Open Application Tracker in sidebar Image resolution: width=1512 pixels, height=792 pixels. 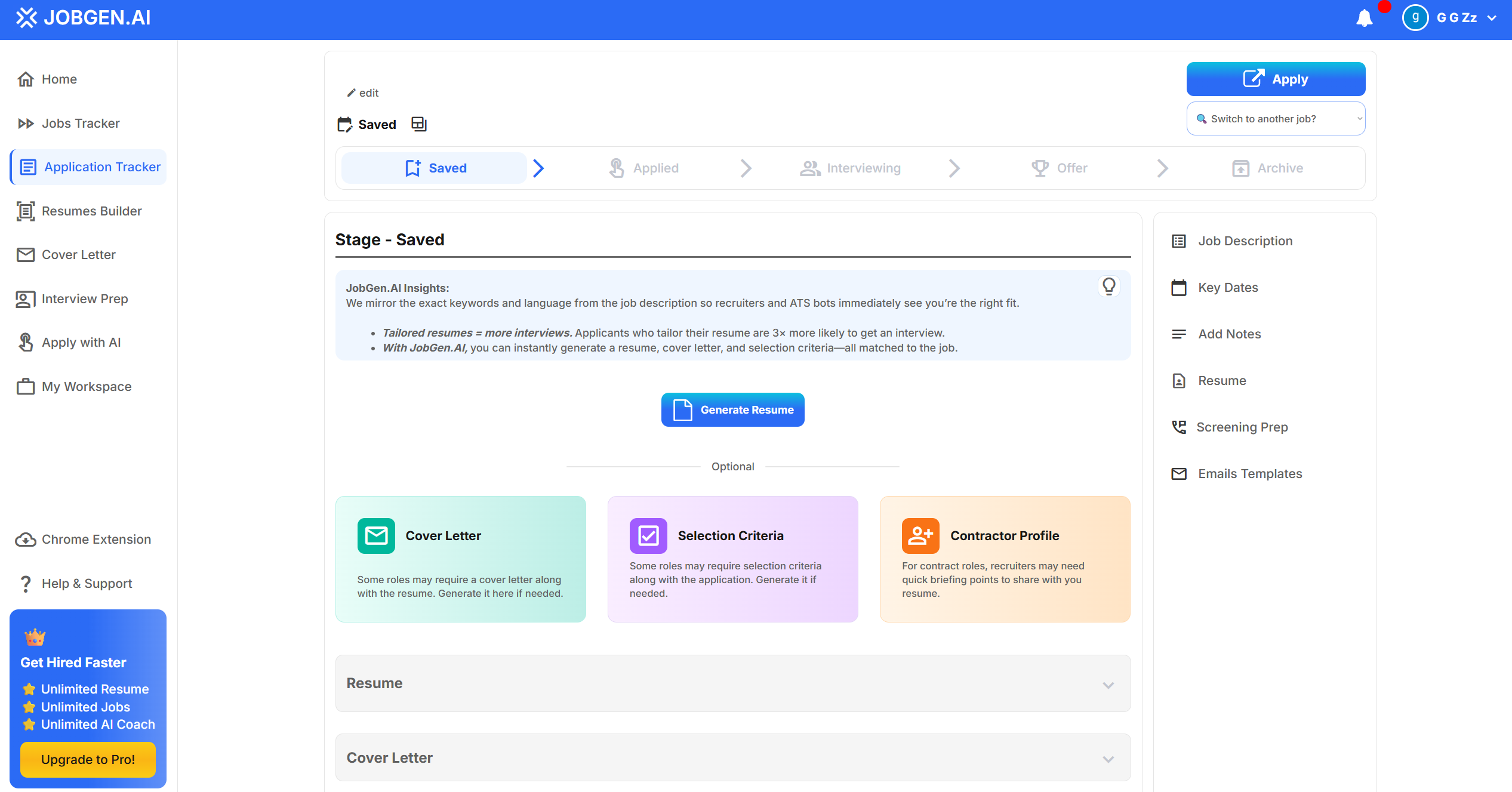tap(88, 167)
